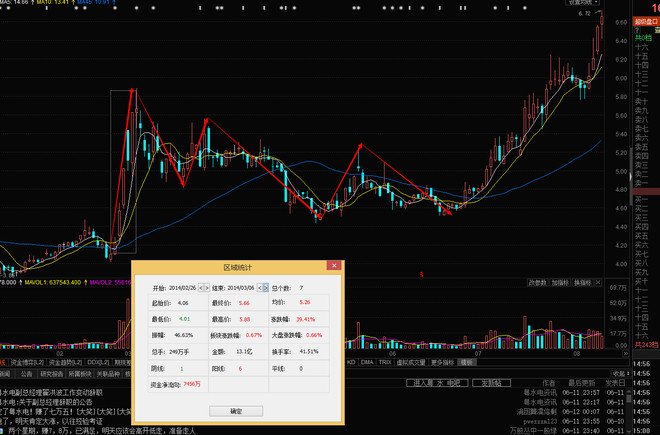Click the 共243档 total label

click(x=646, y=344)
